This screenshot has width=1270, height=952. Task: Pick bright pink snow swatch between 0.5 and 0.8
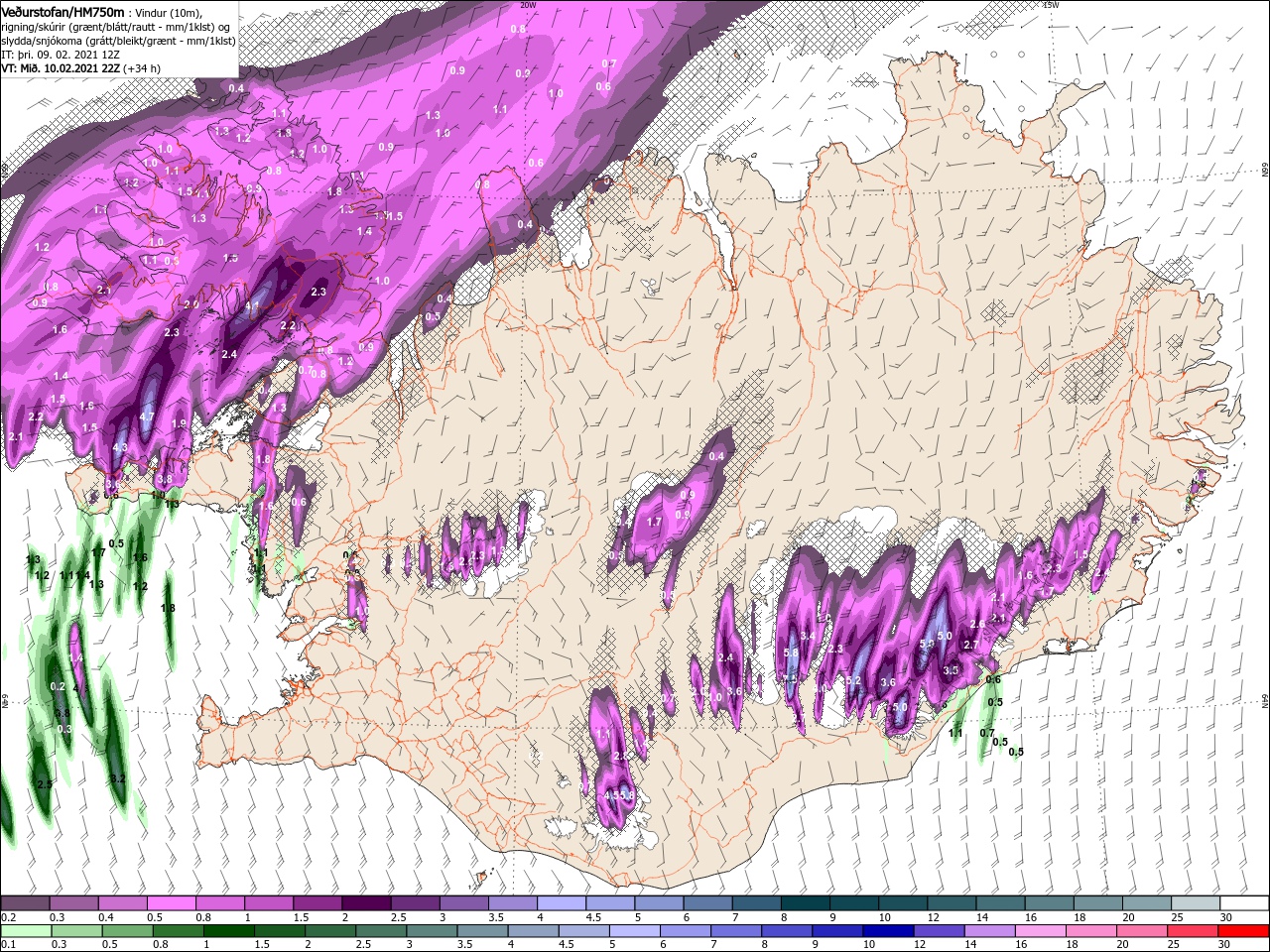tap(171, 903)
